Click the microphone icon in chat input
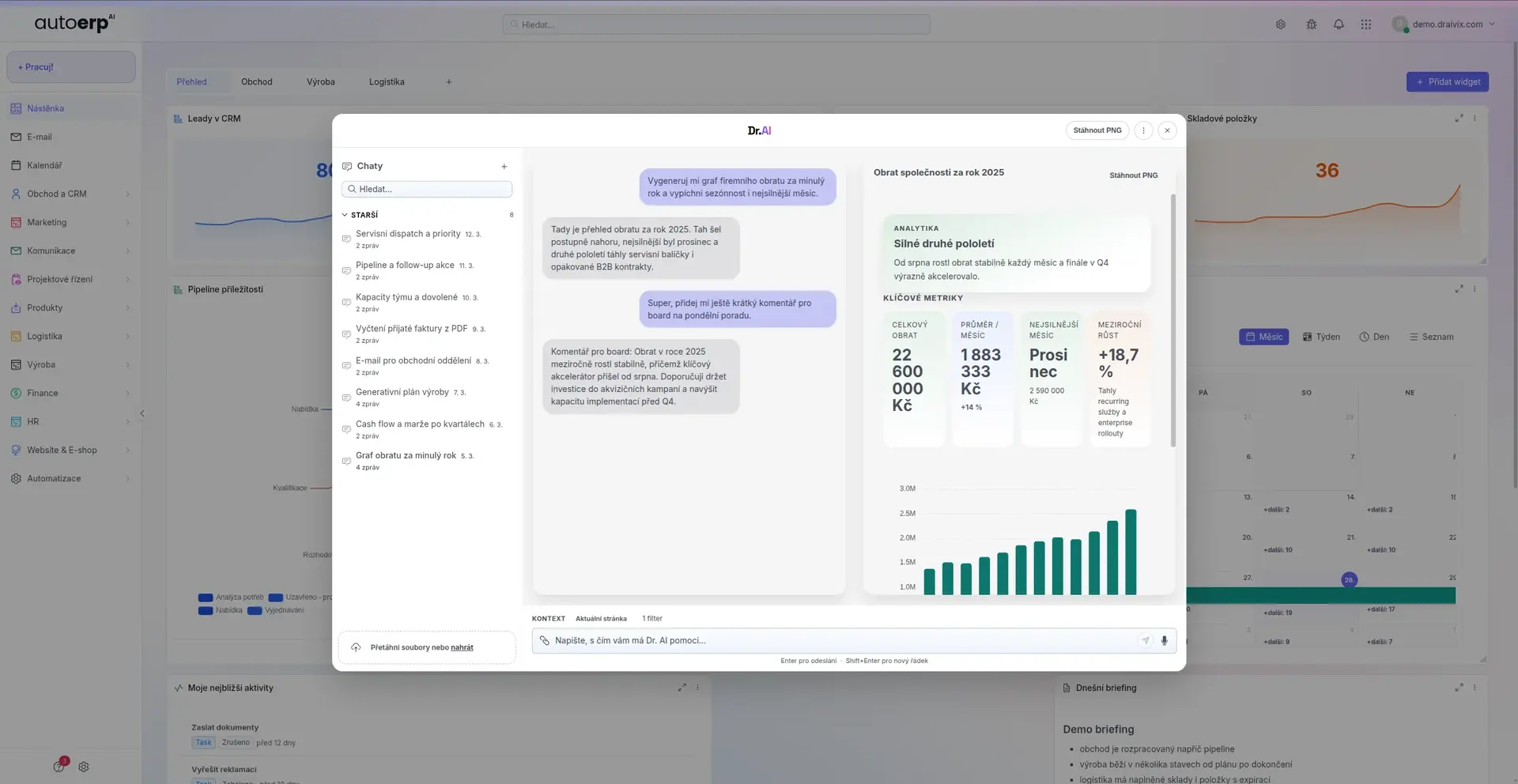The width and height of the screenshot is (1518, 784). pyautogui.click(x=1164, y=641)
